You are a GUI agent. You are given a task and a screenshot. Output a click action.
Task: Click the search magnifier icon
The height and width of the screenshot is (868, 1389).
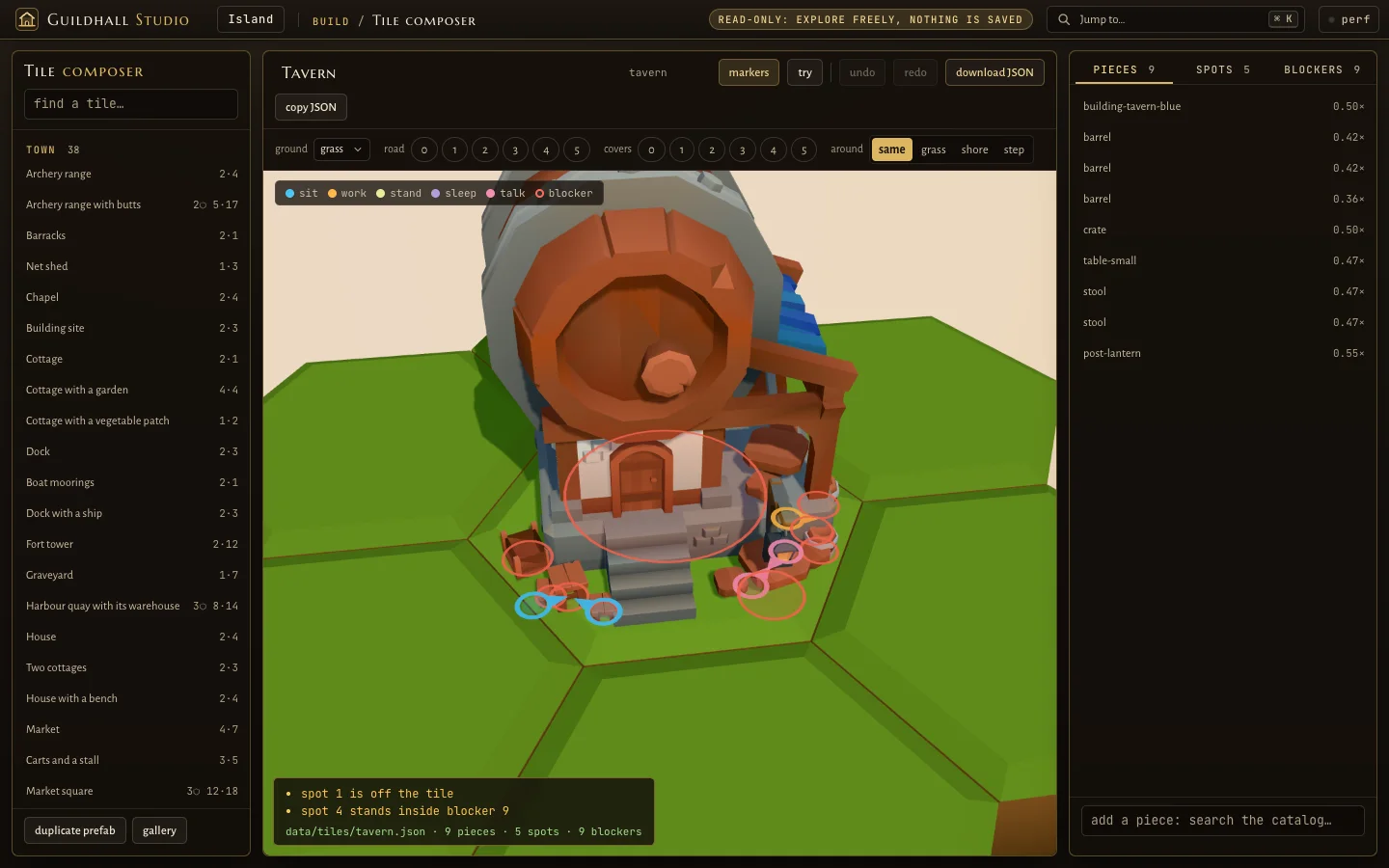[x=1064, y=19]
